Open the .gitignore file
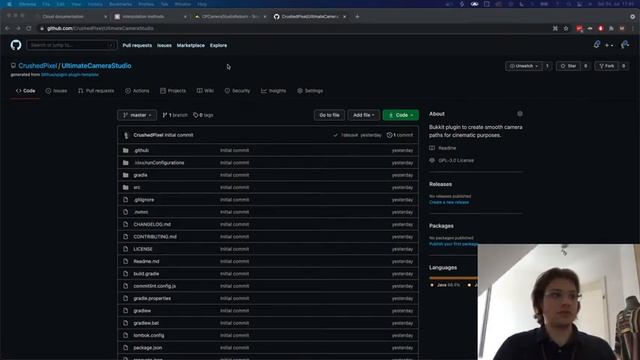 point(144,200)
